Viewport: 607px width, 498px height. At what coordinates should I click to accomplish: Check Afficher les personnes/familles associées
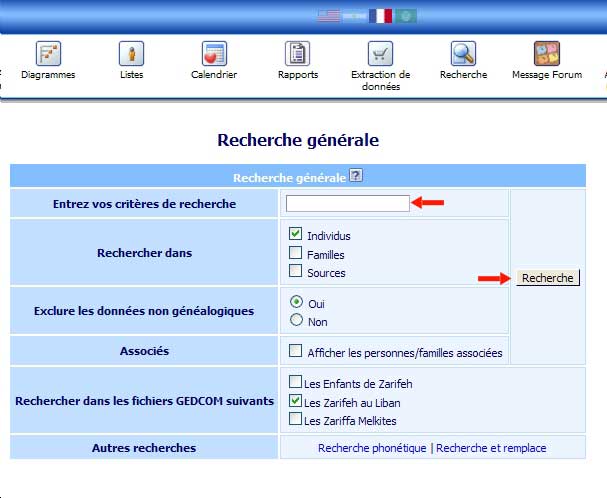(x=296, y=350)
